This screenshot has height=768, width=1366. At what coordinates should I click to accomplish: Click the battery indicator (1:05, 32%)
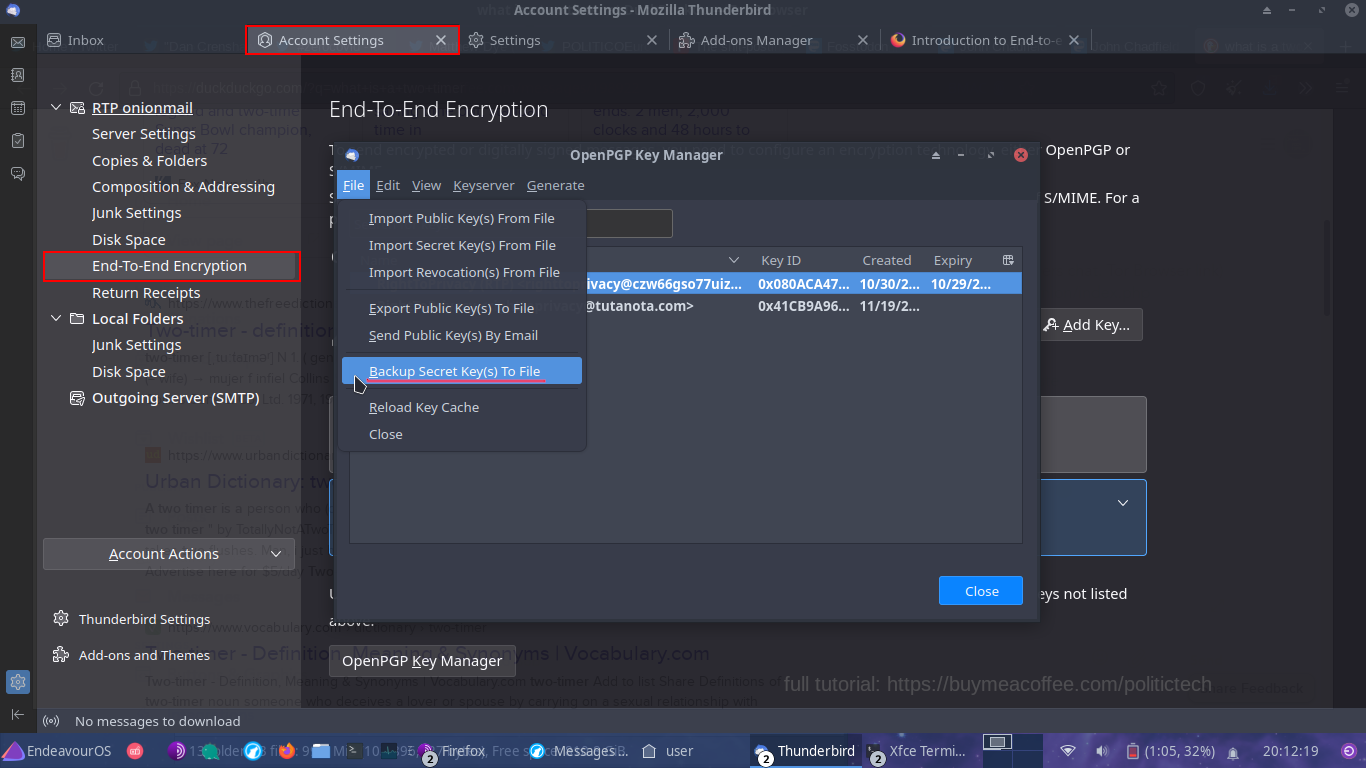coord(1170,751)
